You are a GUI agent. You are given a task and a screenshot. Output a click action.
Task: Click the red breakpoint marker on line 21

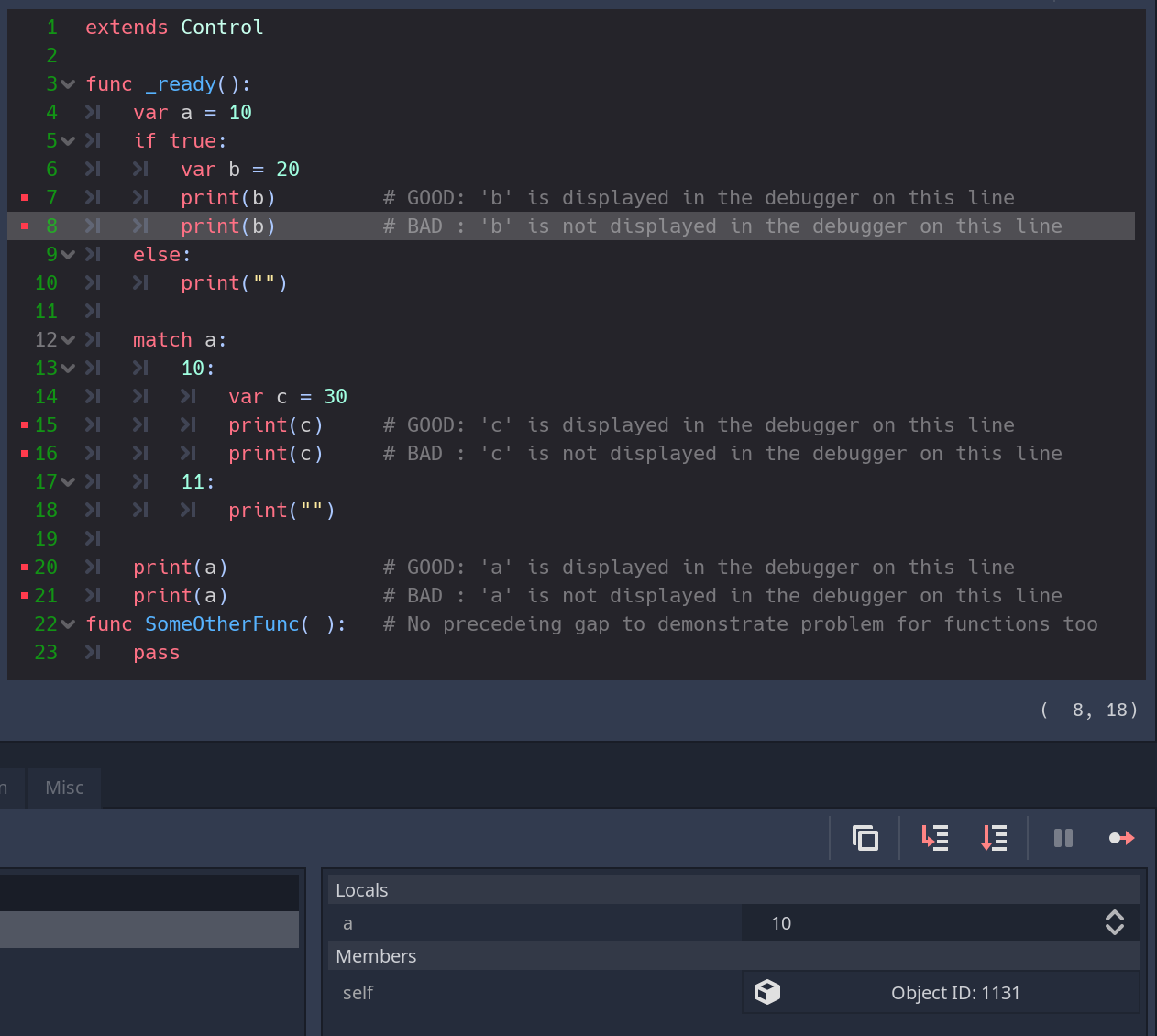[26, 595]
